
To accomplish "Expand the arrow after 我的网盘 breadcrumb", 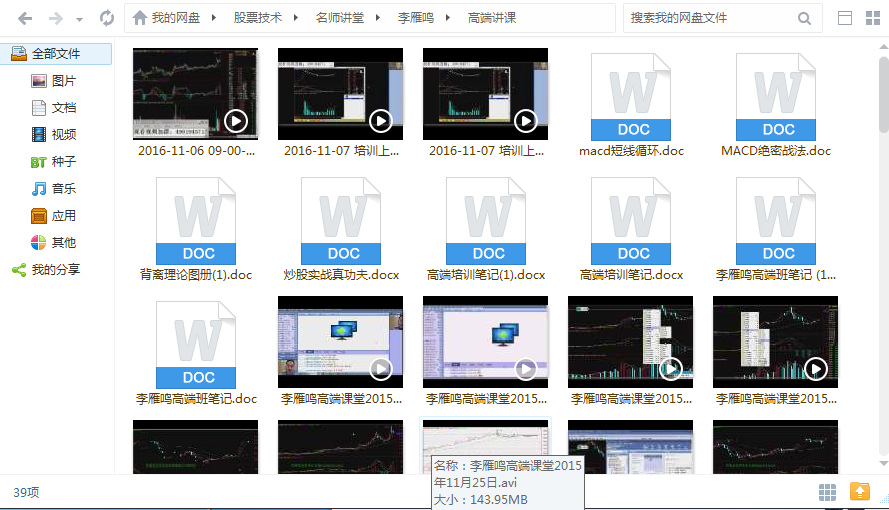I will click(214, 18).
